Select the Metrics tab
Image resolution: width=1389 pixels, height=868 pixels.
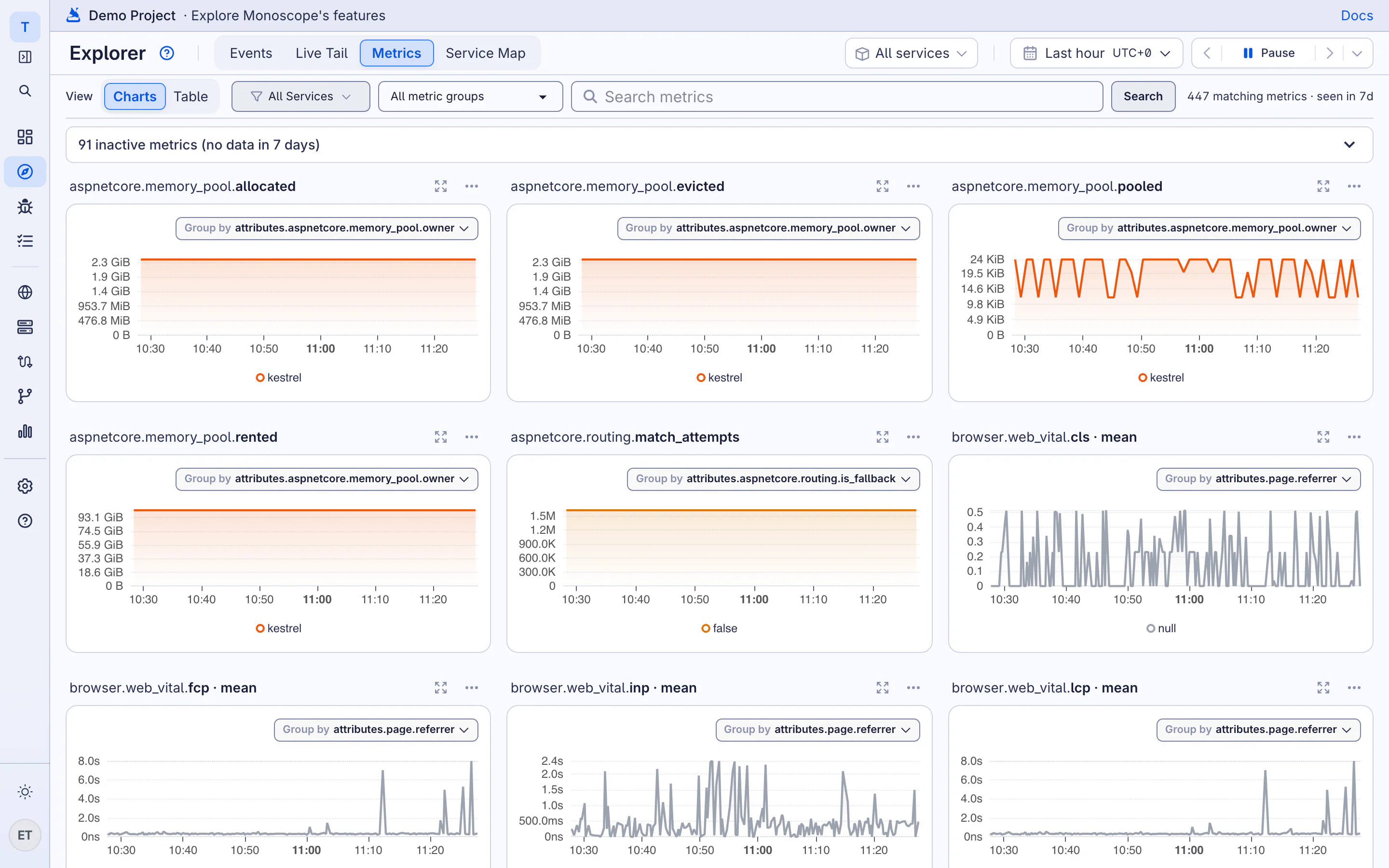pyautogui.click(x=396, y=54)
